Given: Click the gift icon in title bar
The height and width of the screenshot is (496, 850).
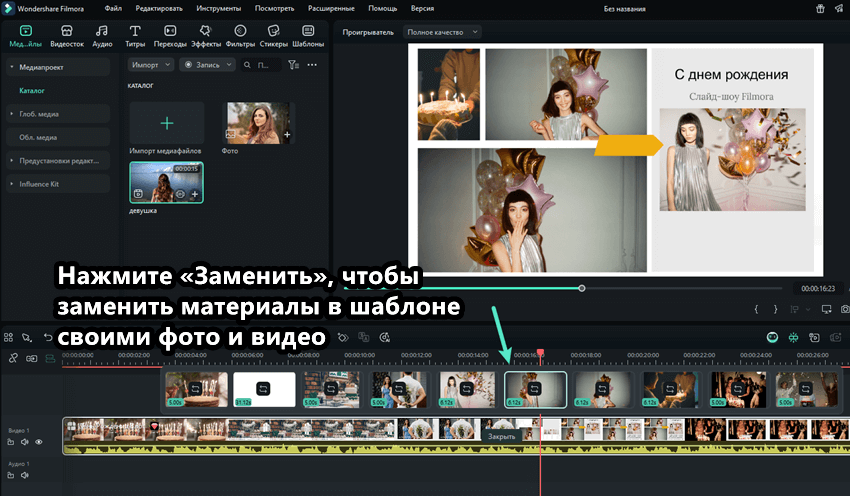Looking at the screenshot, I should [x=820, y=8].
